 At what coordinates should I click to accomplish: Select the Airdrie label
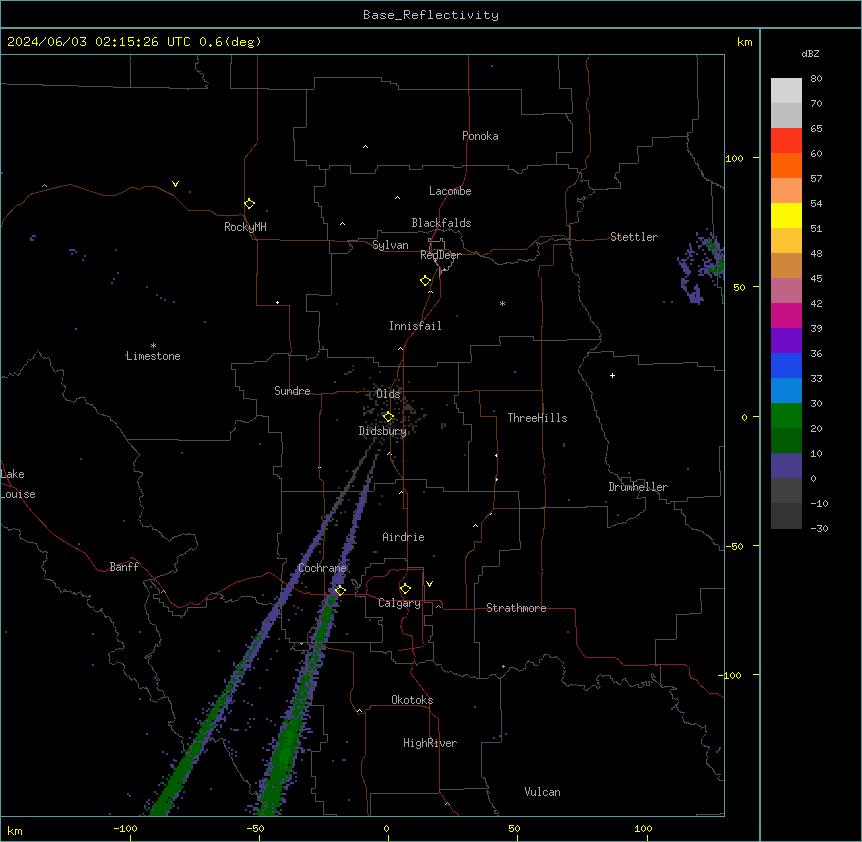point(403,537)
